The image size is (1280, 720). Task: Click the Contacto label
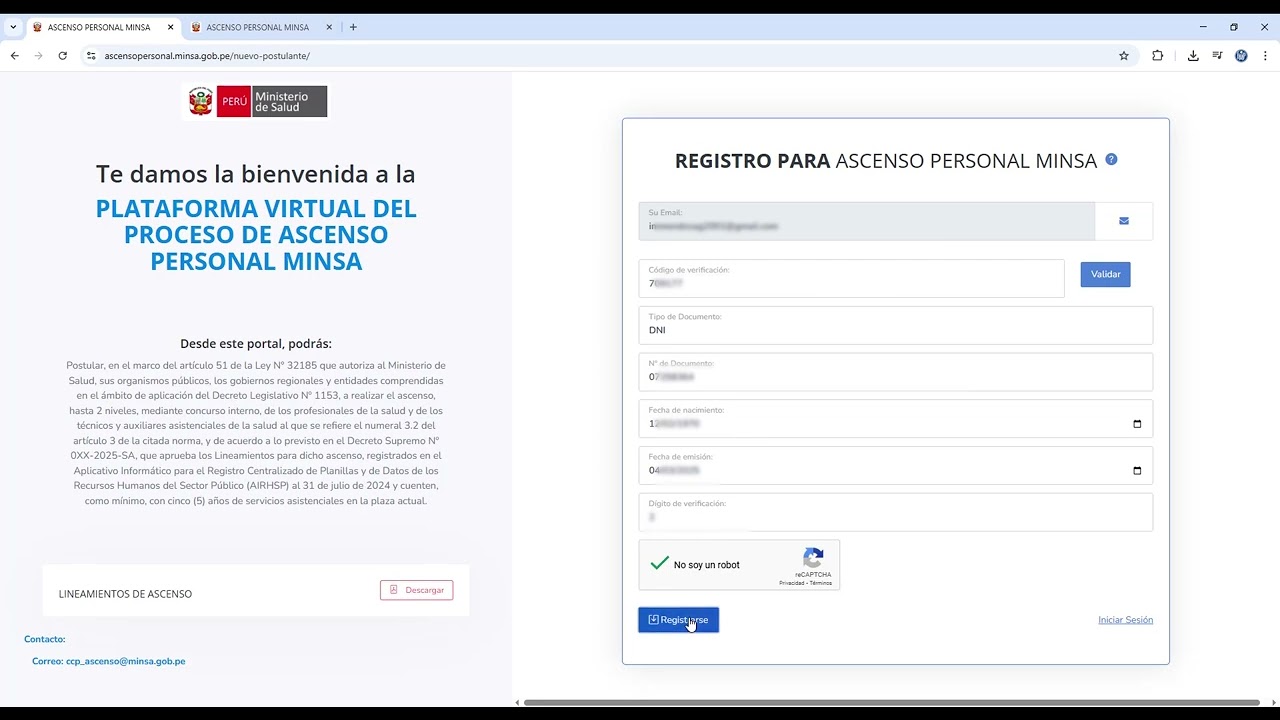45,639
